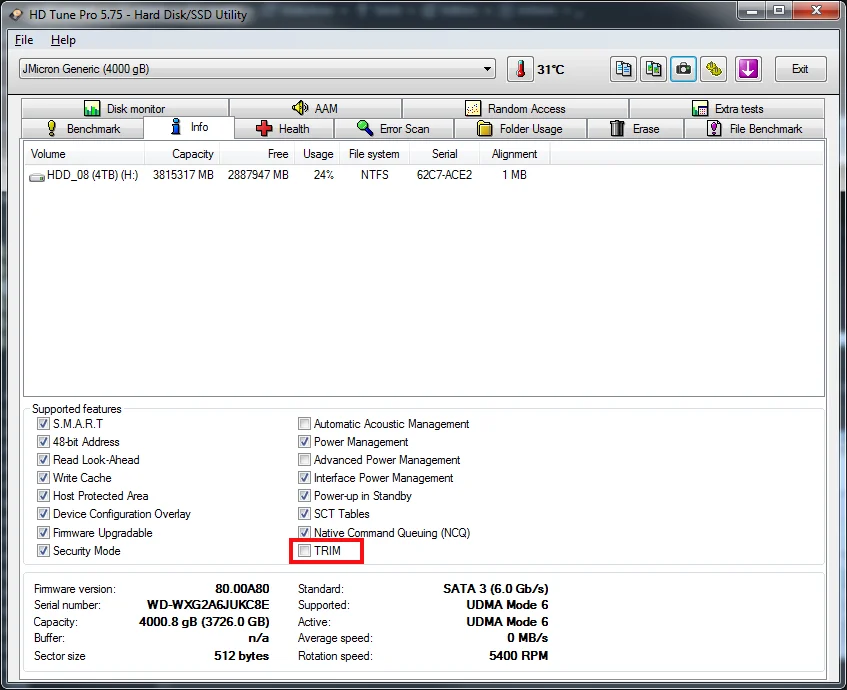Screen dimensions: 847x690
Task: Click the File system column header
Action: 374,154
